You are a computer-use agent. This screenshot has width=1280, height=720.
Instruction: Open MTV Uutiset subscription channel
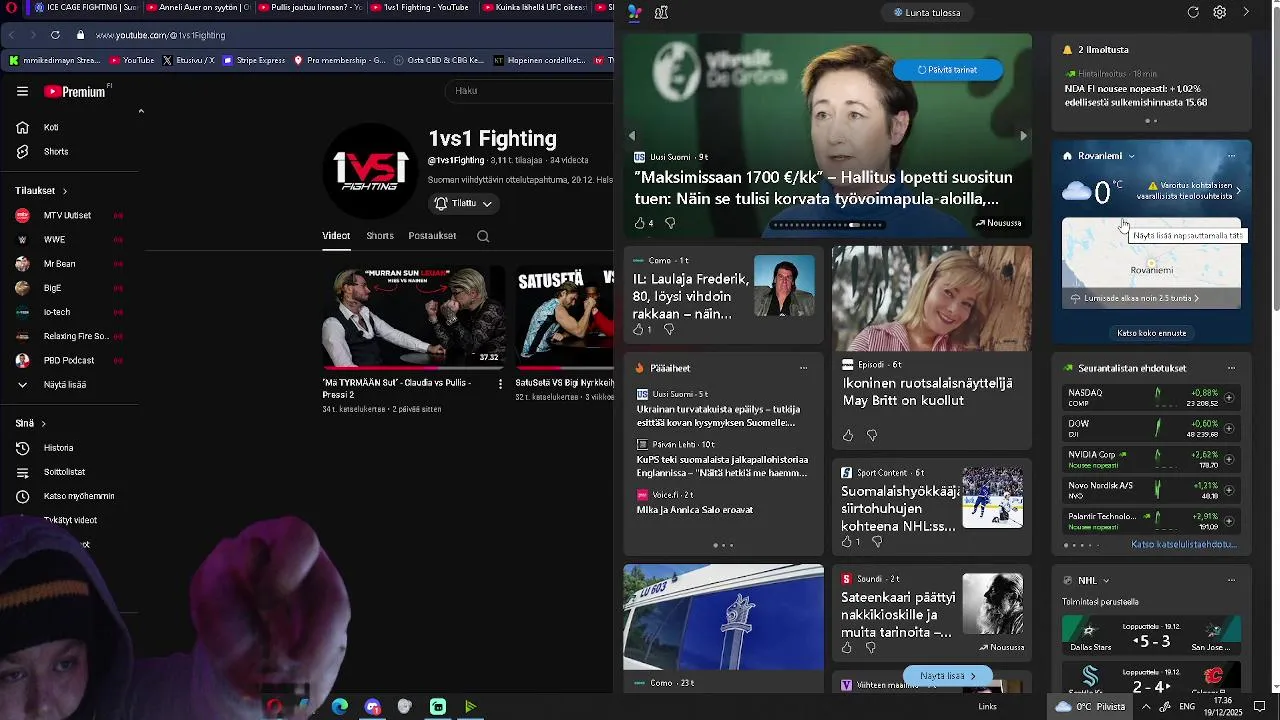(68, 216)
